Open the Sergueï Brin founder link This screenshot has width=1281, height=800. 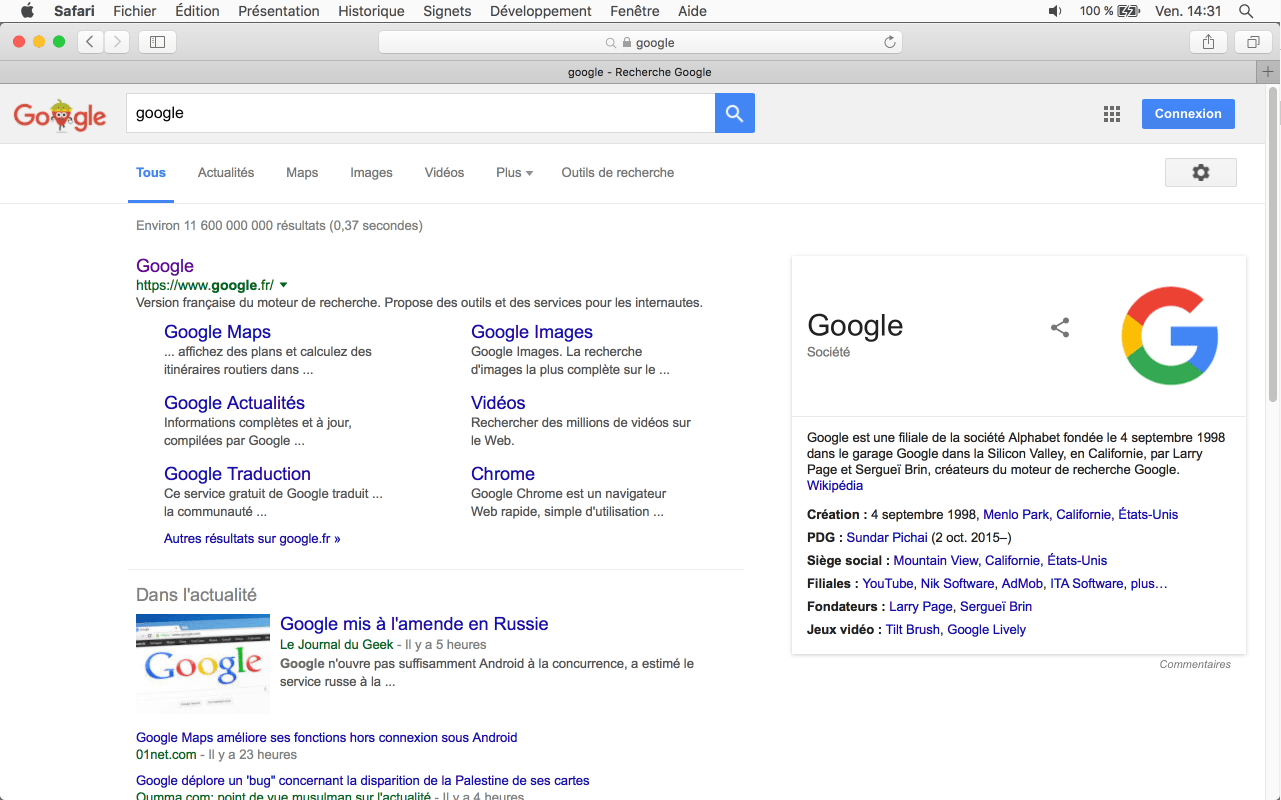coord(996,606)
